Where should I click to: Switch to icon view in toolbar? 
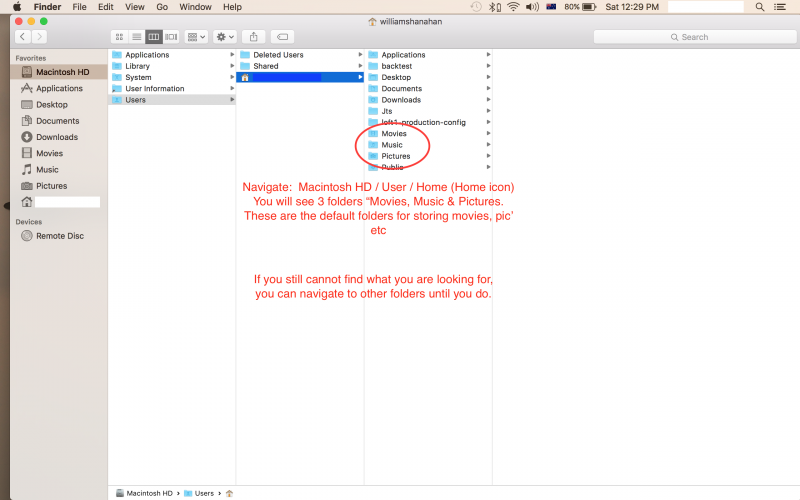click(x=119, y=37)
